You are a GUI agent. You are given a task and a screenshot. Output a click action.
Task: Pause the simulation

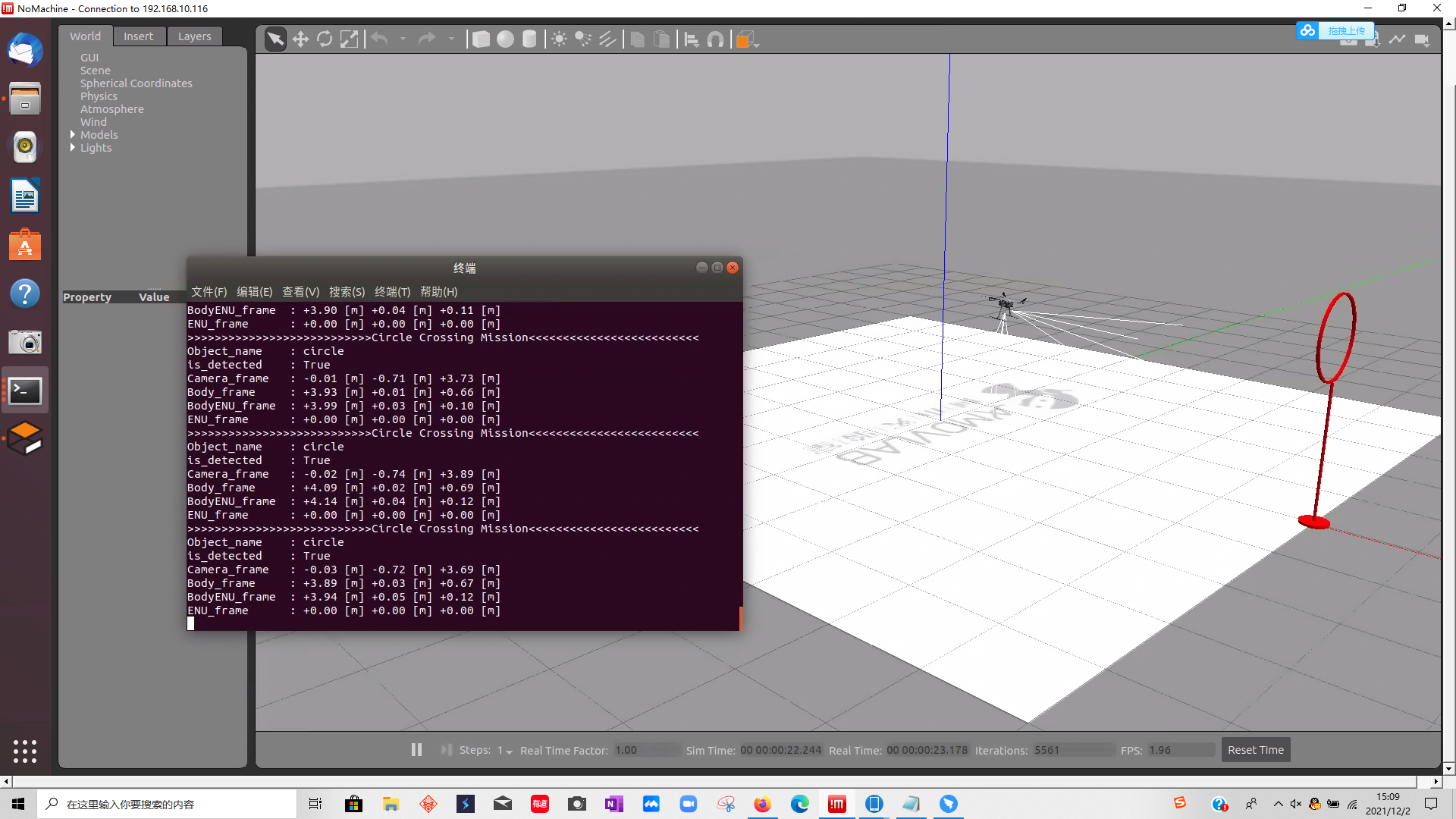(x=416, y=750)
